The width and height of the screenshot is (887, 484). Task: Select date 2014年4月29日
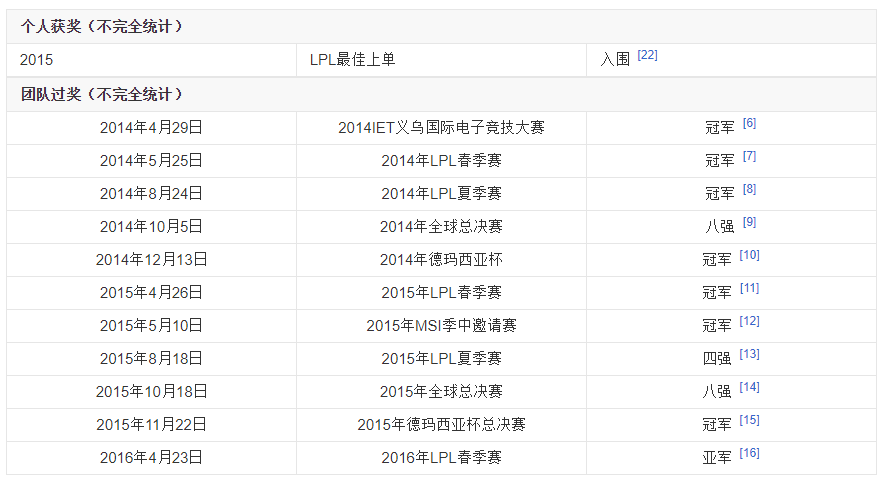click(151, 128)
